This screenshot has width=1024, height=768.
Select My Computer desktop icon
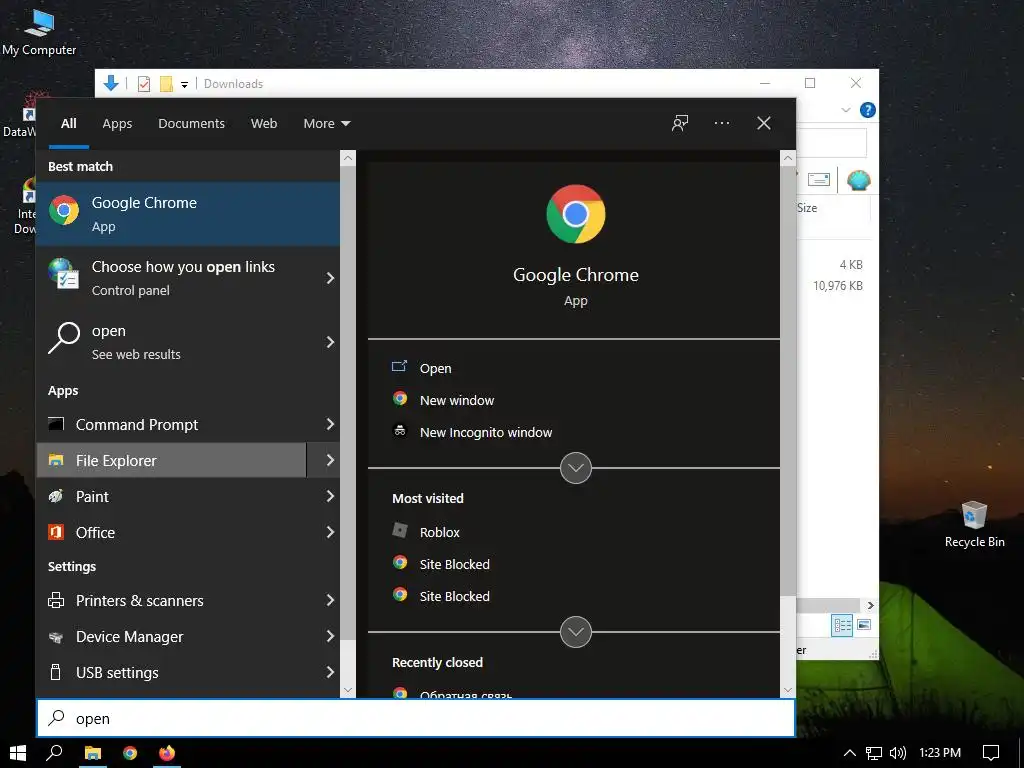point(39,31)
